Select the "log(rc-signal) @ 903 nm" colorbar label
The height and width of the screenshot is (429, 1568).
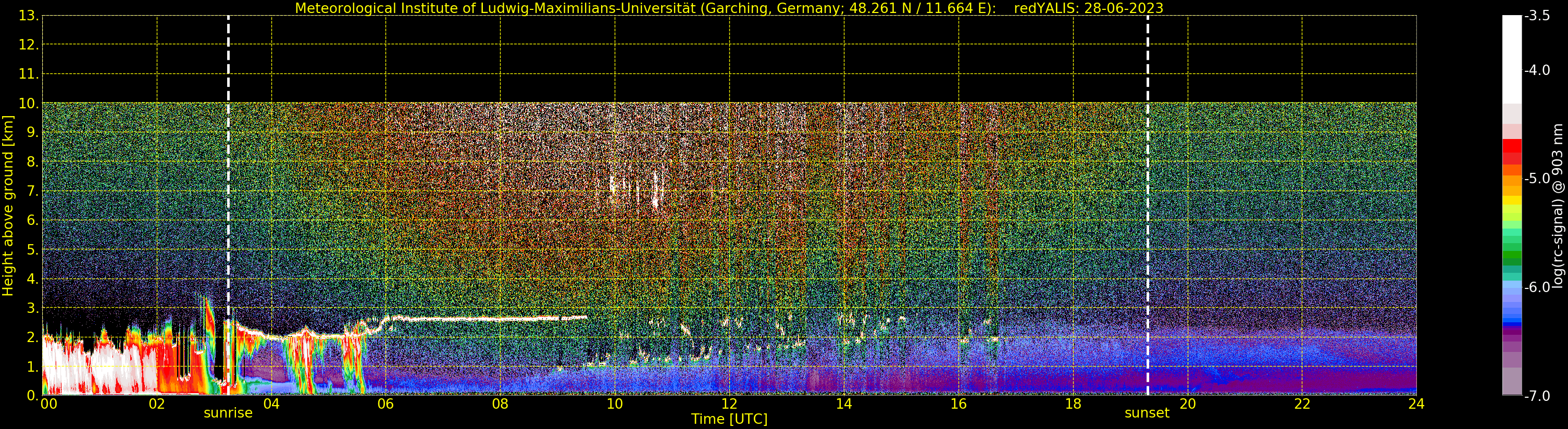[x=1558, y=206]
